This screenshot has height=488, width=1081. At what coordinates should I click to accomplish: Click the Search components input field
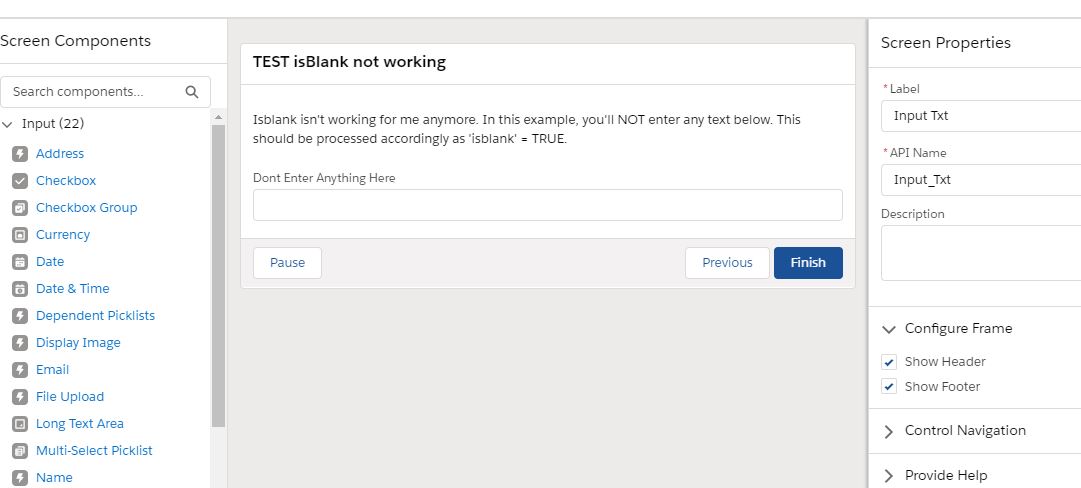tap(95, 92)
